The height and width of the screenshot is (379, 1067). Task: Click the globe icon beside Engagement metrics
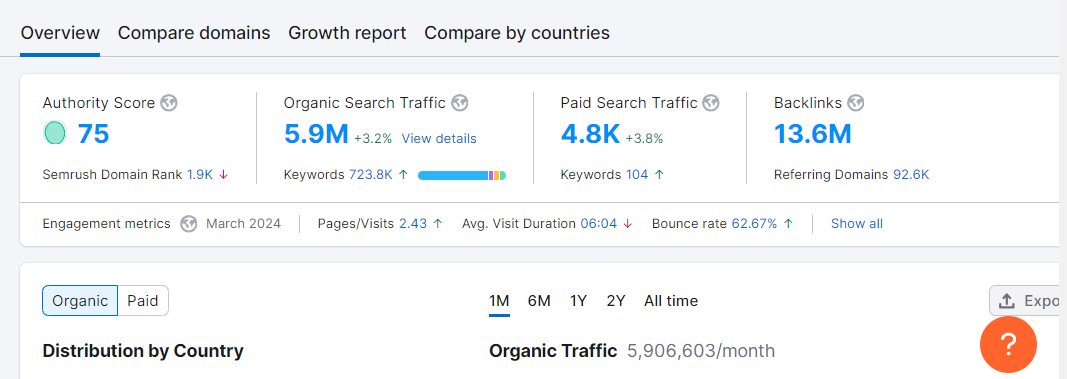pyautogui.click(x=188, y=224)
